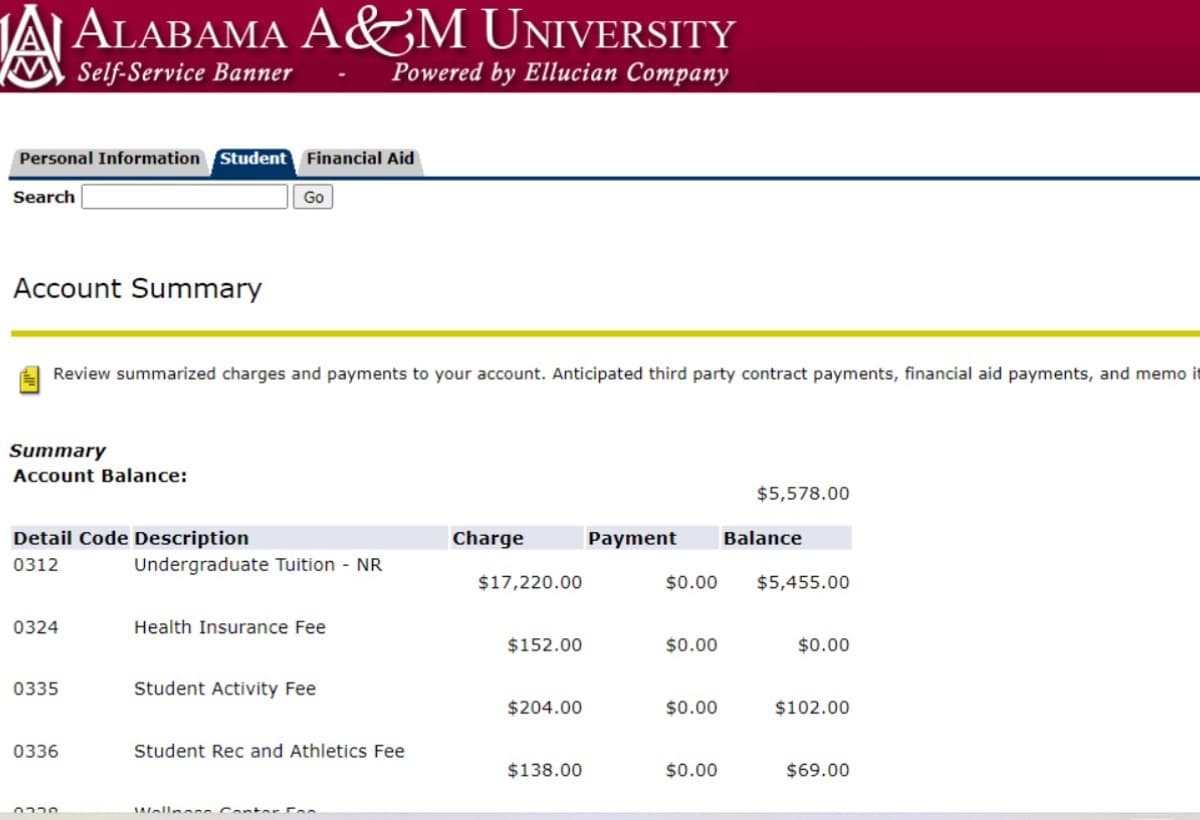Select the Undergraduate Tuition - NR row description
The height and width of the screenshot is (820, 1200).
tap(258, 565)
